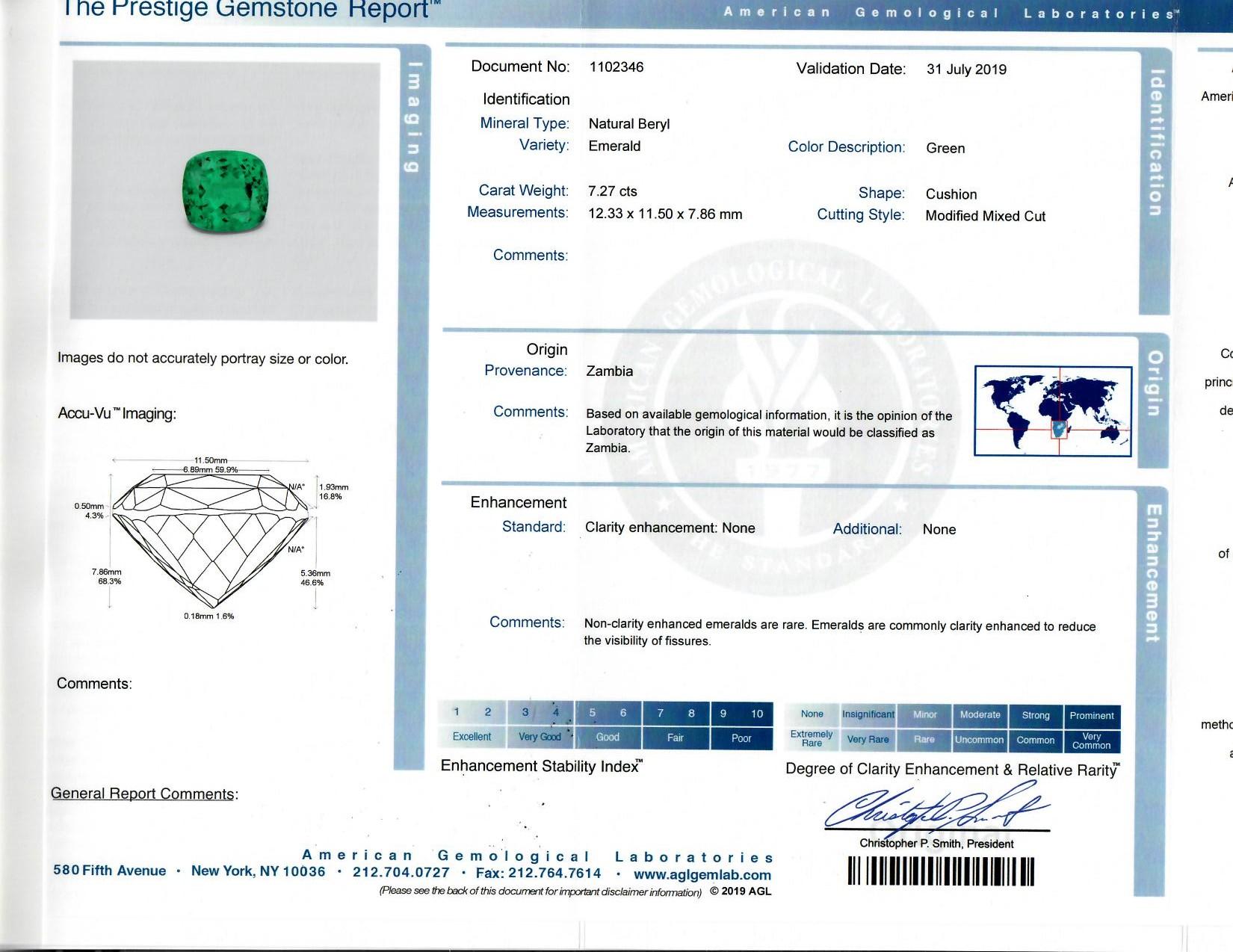This screenshot has height=952, width=1233.
Task: Click the Prominent enhancement degree cell
Action: pos(1092,716)
